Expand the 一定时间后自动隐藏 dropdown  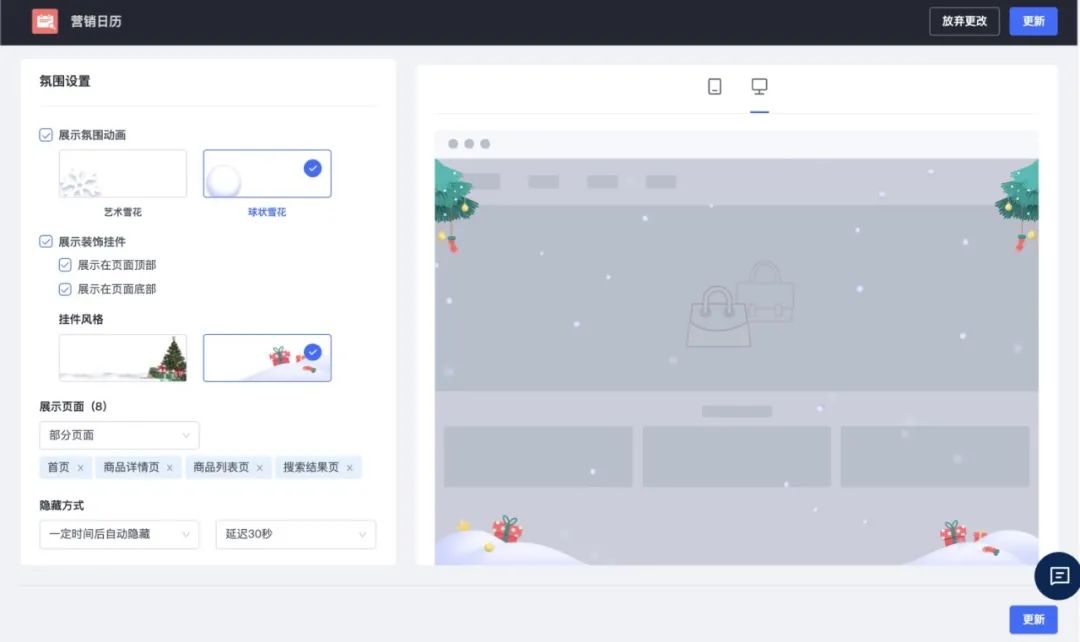tap(119, 534)
